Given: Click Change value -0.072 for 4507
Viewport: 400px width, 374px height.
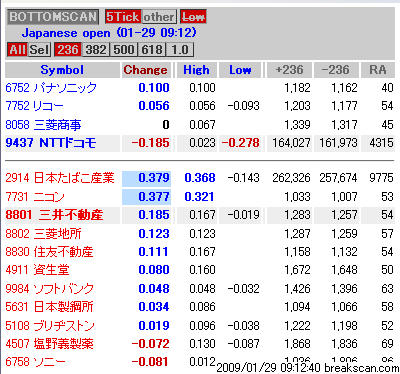Looking at the screenshot, I should click(x=150, y=344).
